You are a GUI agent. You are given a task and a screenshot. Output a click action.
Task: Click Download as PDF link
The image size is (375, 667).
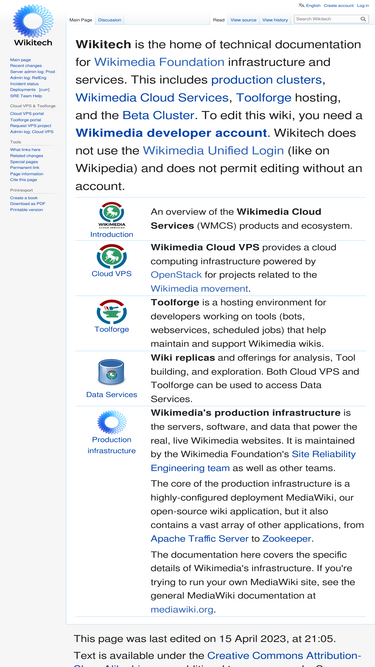[28, 203]
